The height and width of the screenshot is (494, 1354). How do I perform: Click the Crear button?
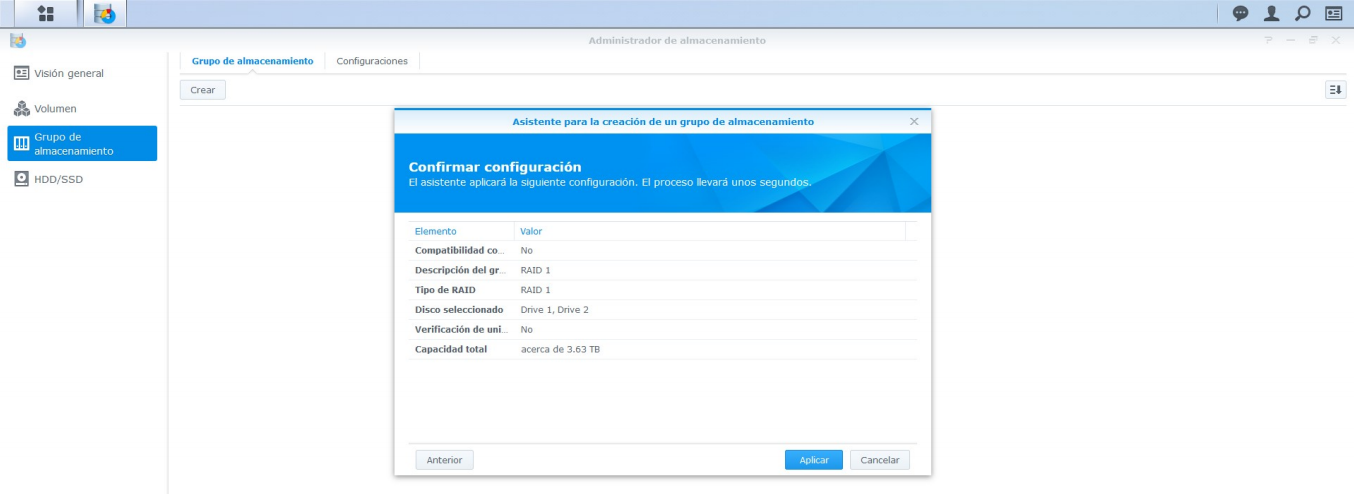tap(203, 90)
